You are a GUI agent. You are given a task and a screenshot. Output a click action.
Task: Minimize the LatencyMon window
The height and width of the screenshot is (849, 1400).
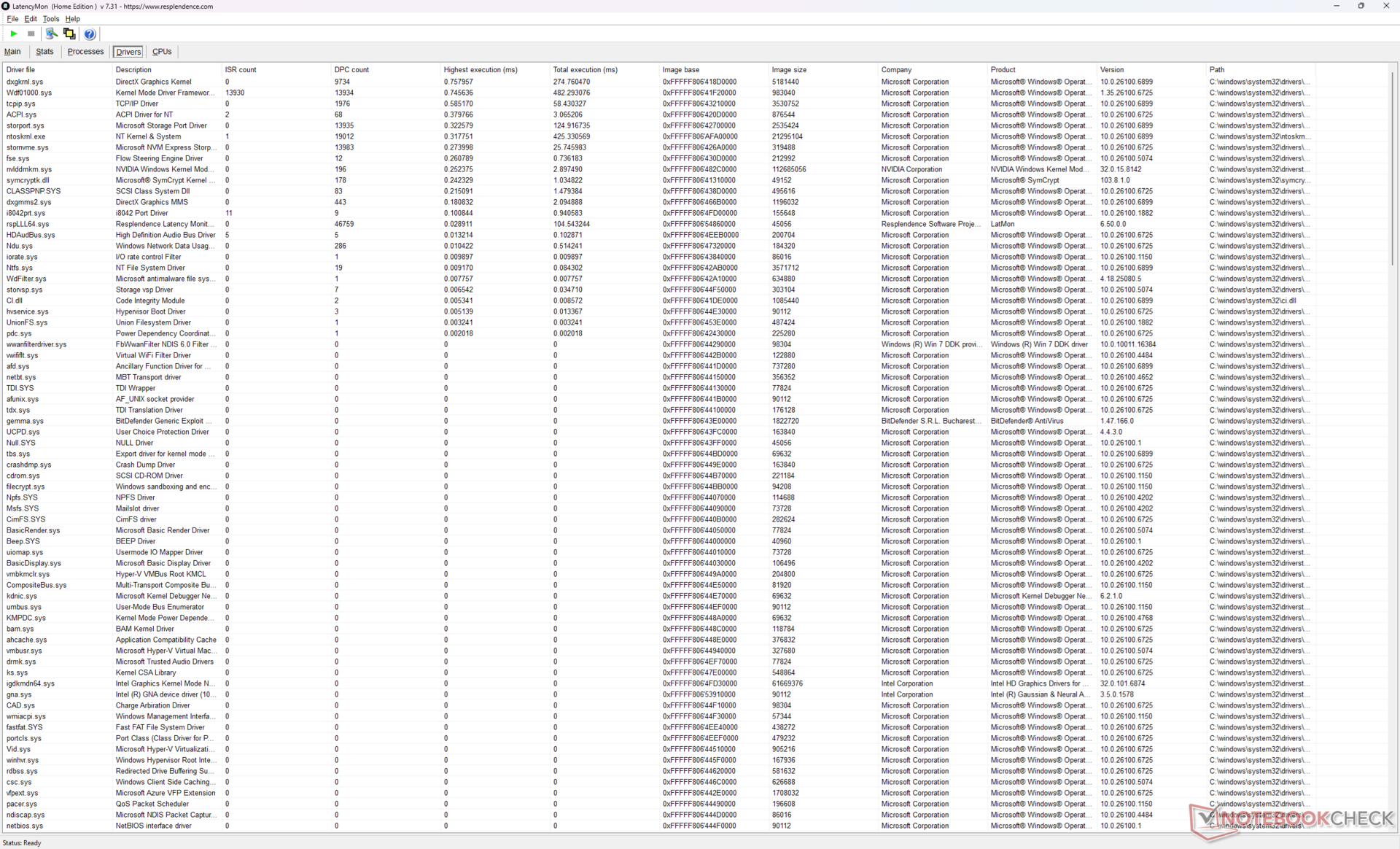point(1336,6)
